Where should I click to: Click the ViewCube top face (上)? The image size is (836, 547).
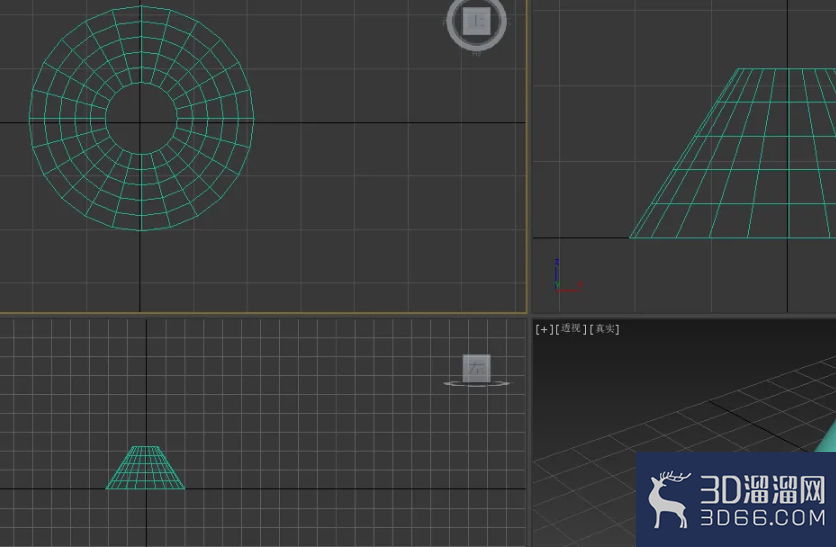coord(476,21)
